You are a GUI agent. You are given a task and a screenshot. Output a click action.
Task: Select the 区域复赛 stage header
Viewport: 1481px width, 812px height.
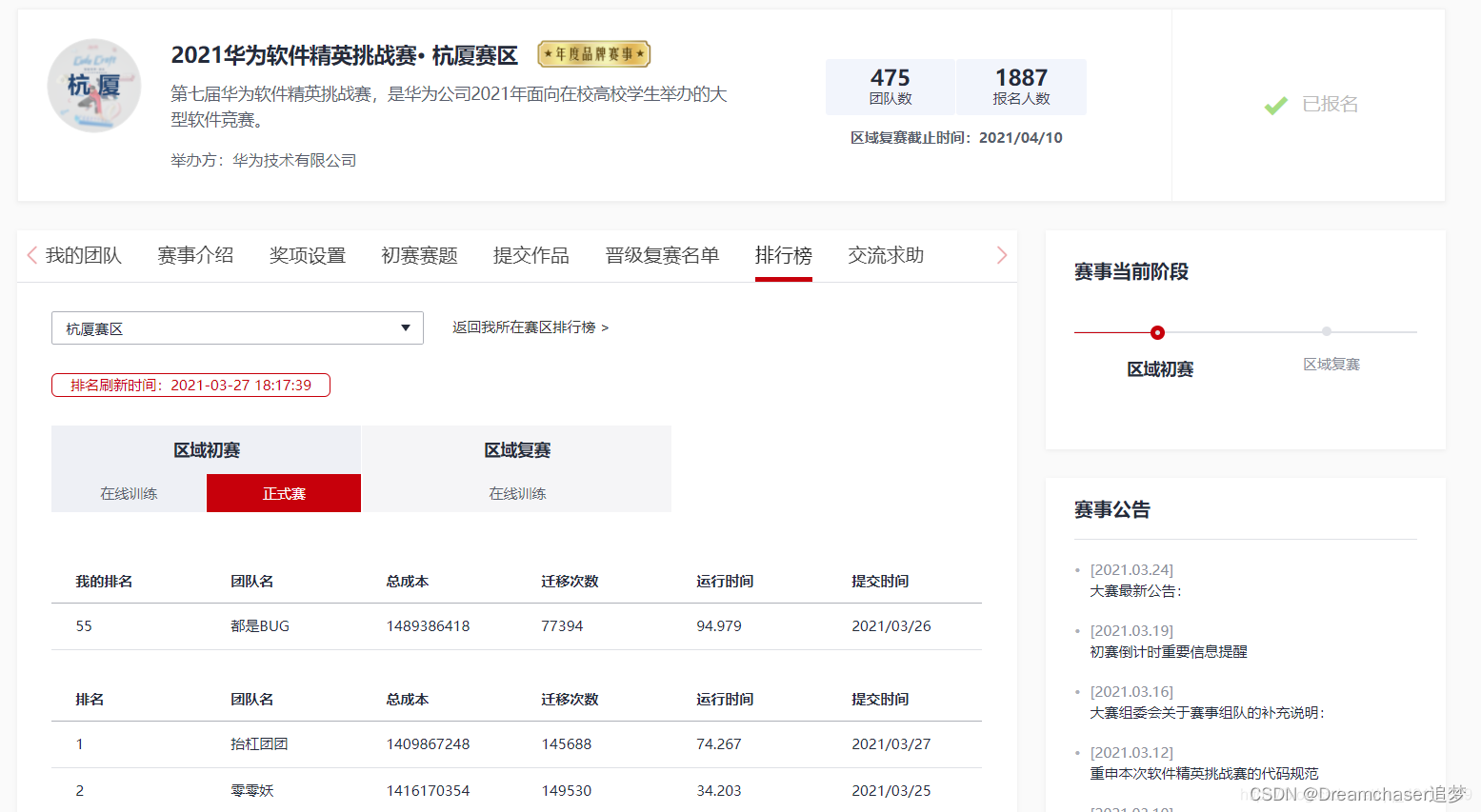pyautogui.click(x=517, y=450)
